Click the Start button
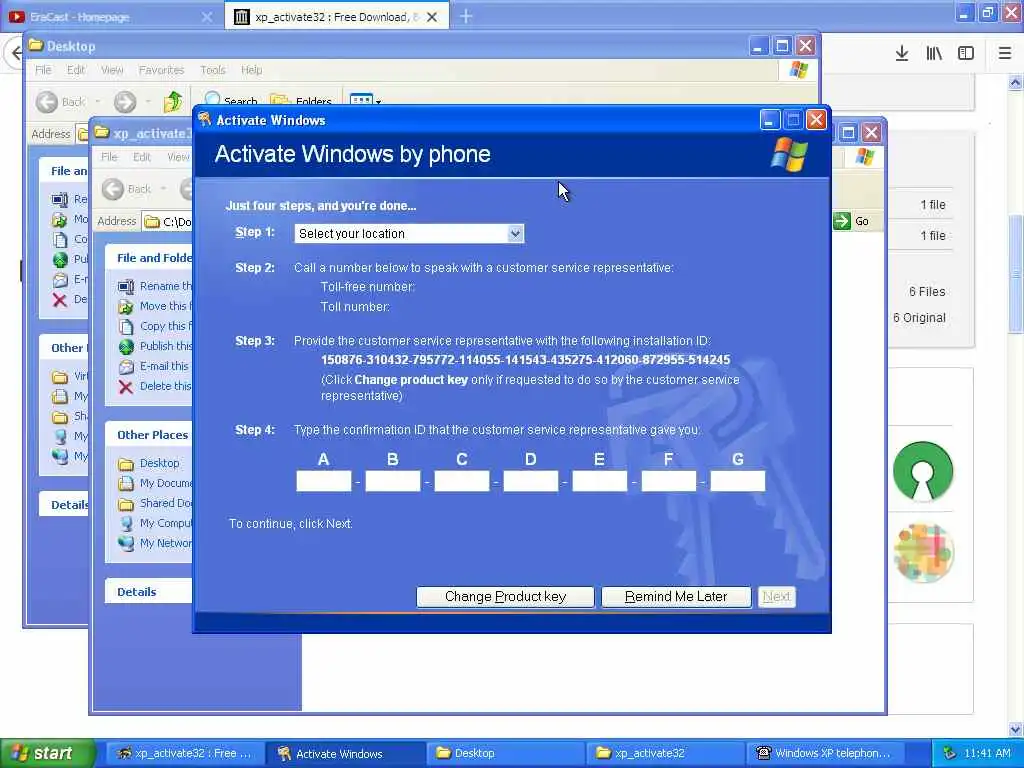Viewport: 1024px width, 768px height. tap(48, 753)
